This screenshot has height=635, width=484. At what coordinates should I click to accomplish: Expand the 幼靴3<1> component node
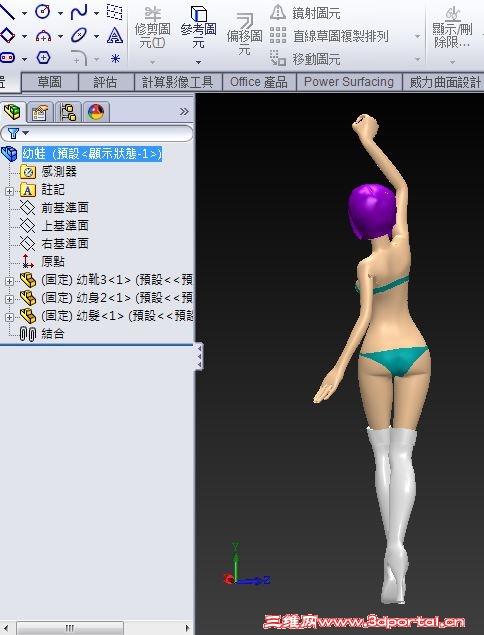pyautogui.click(x=9, y=281)
